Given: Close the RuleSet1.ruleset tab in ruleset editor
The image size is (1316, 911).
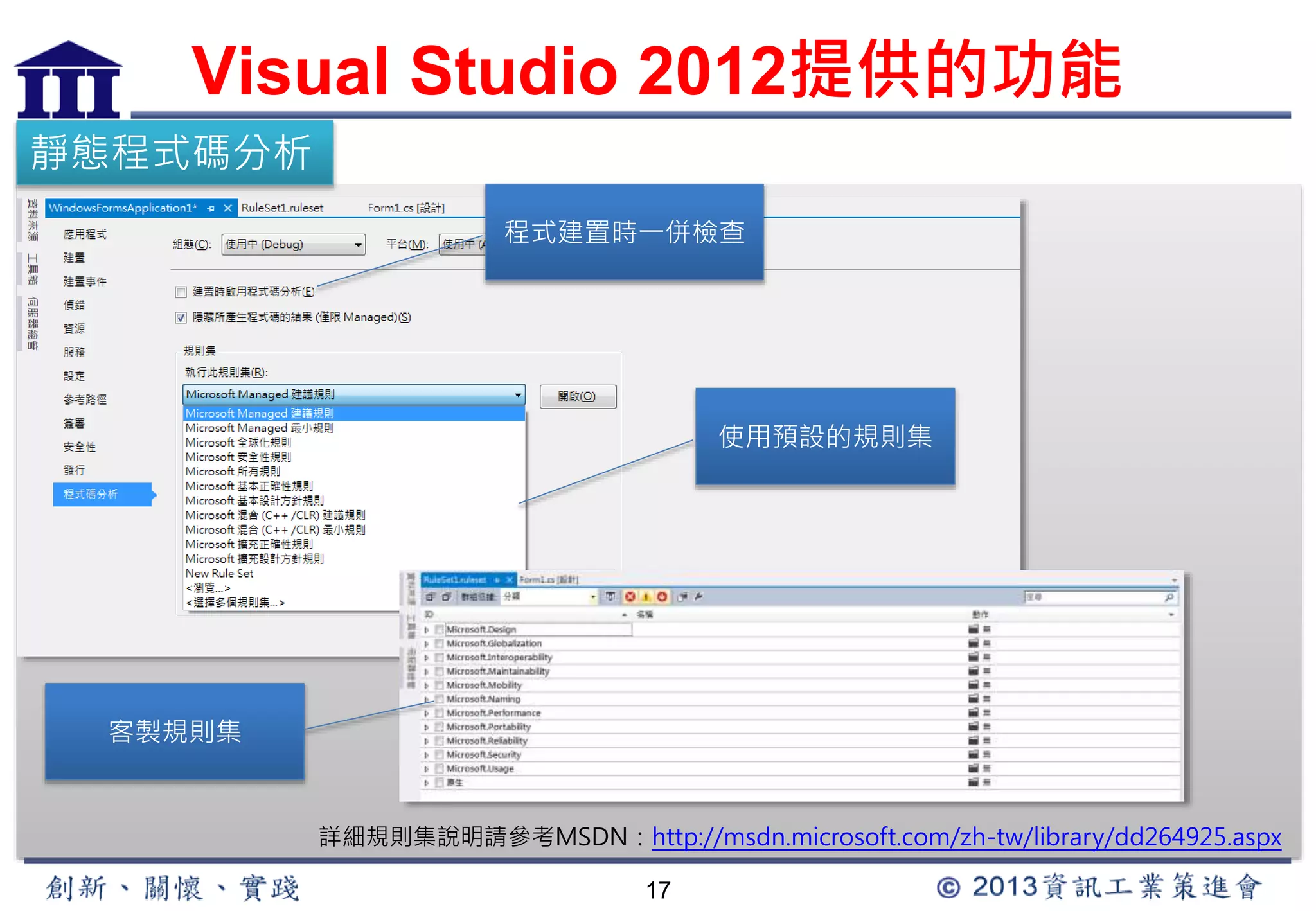Looking at the screenshot, I should [x=510, y=579].
